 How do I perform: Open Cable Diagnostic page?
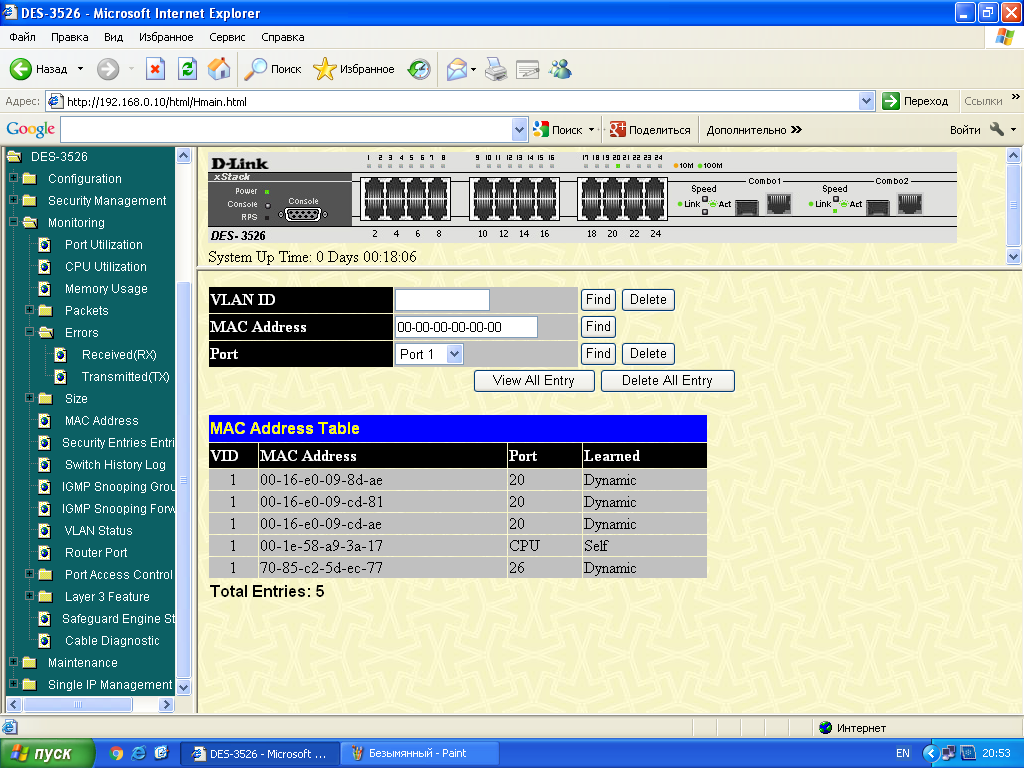point(112,641)
